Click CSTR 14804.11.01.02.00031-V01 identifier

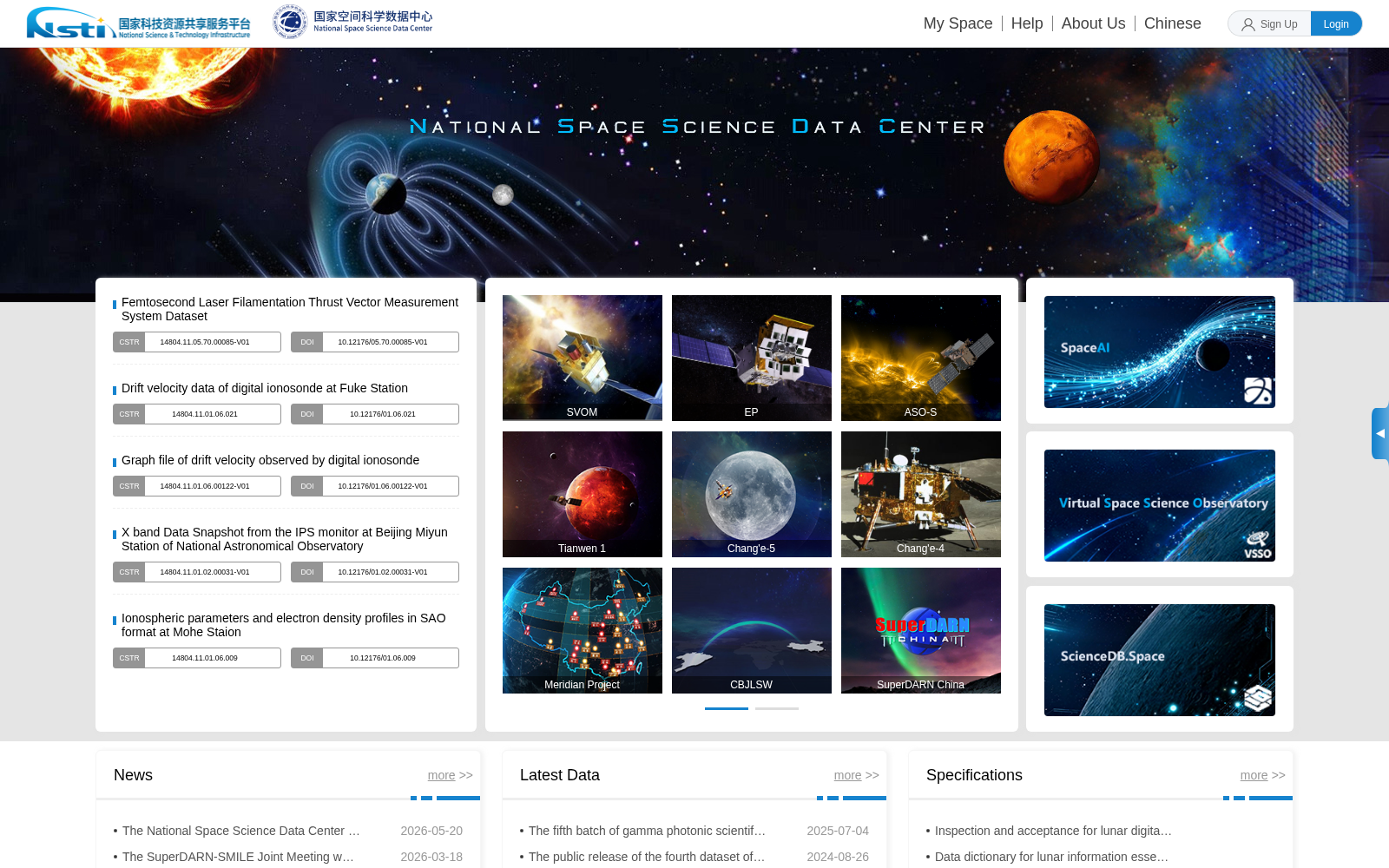(x=197, y=572)
